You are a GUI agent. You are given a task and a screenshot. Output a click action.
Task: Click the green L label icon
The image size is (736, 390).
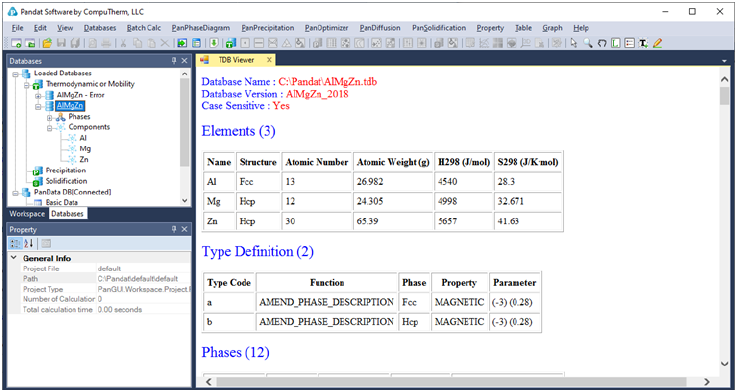click(x=616, y=43)
